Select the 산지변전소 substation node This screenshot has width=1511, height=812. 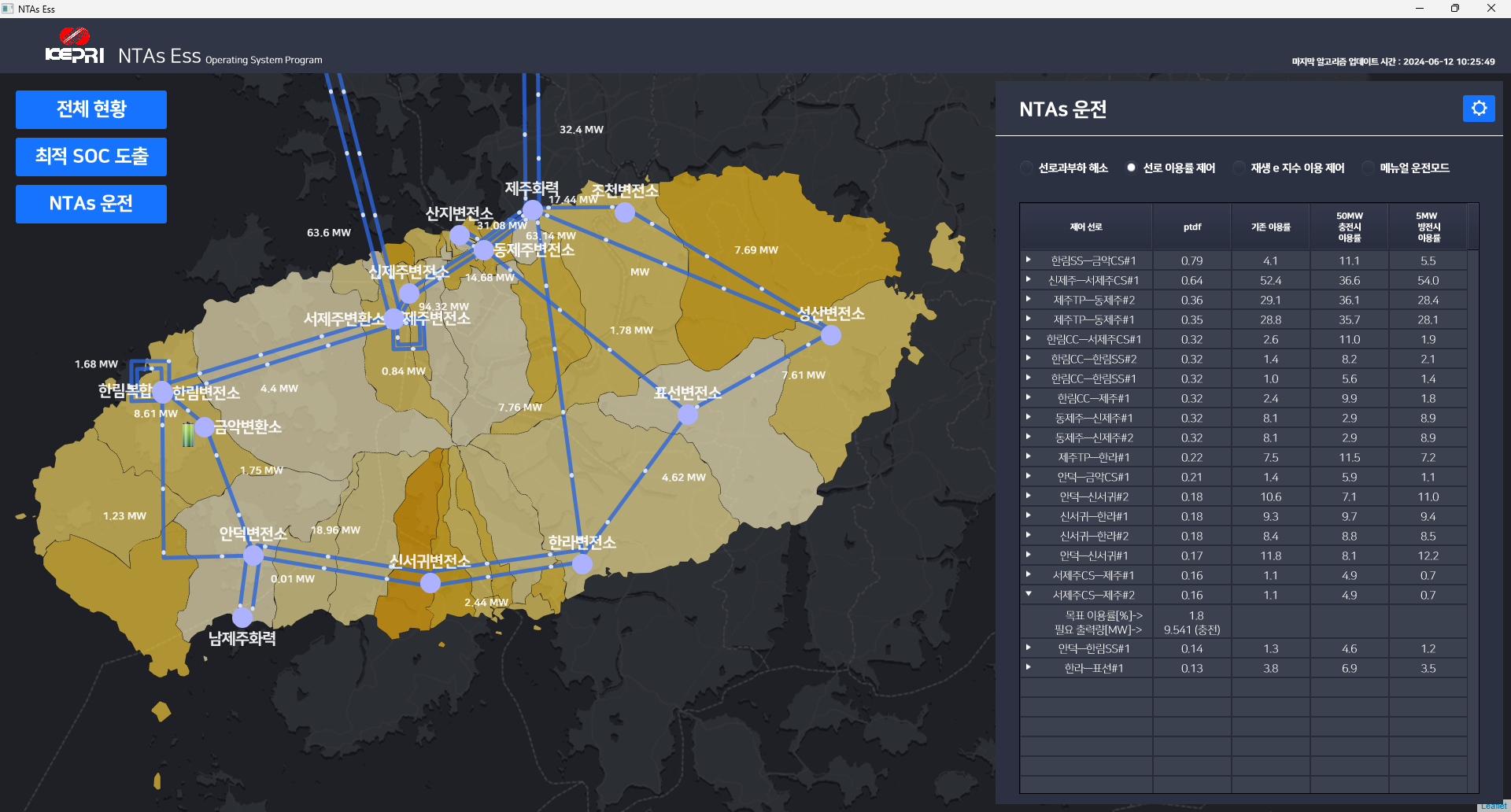[460, 234]
